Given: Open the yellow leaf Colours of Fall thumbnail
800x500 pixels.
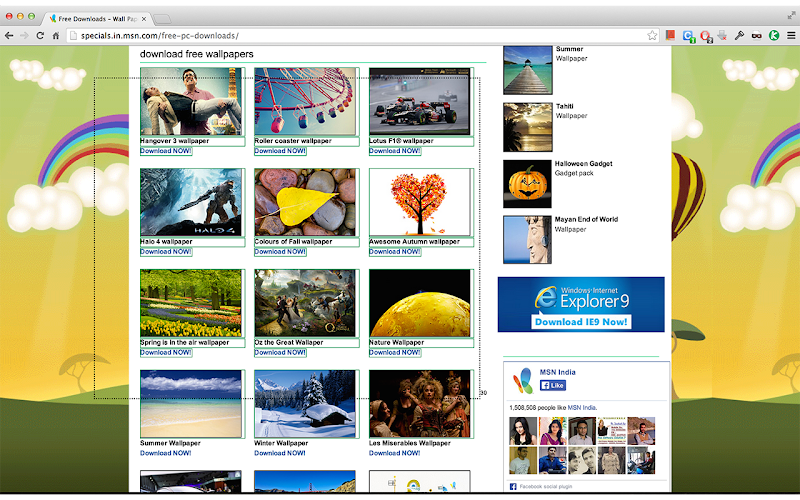Looking at the screenshot, I should click(305, 202).
